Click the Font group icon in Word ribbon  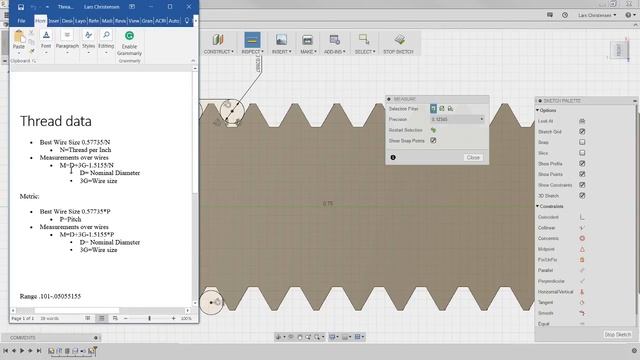(x=46, y=35)
